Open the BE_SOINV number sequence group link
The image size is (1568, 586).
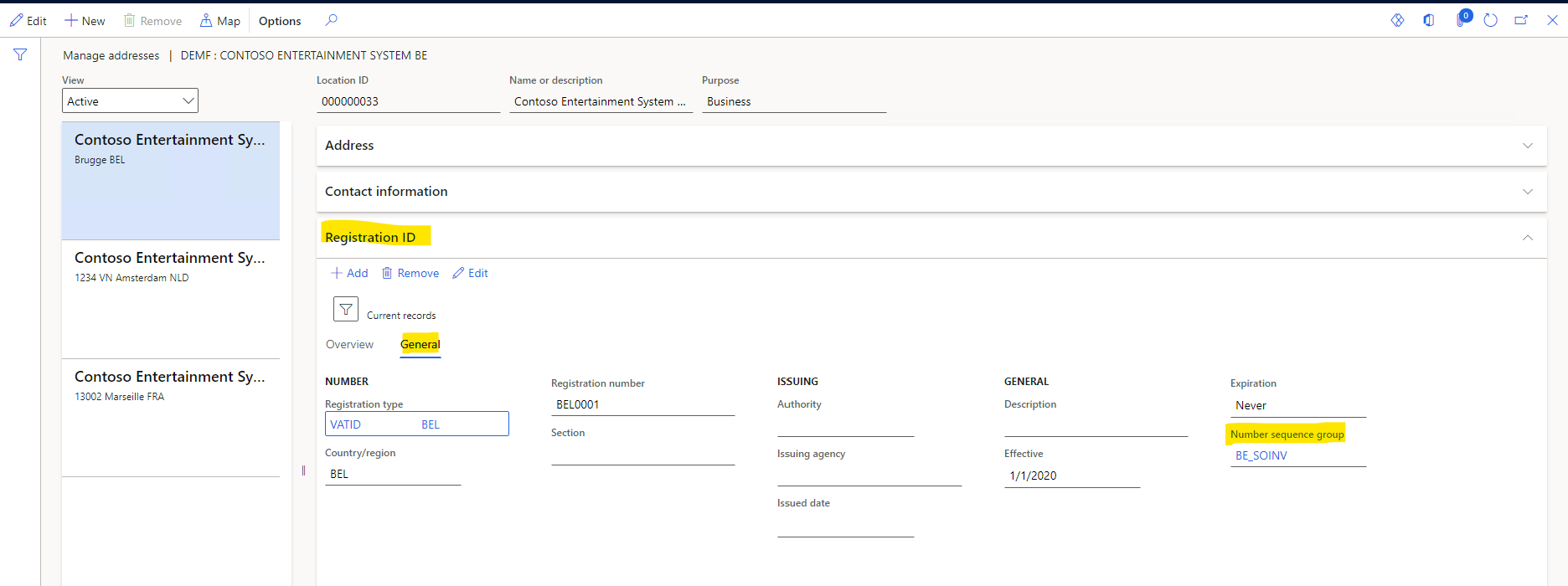click(1261, 455)
